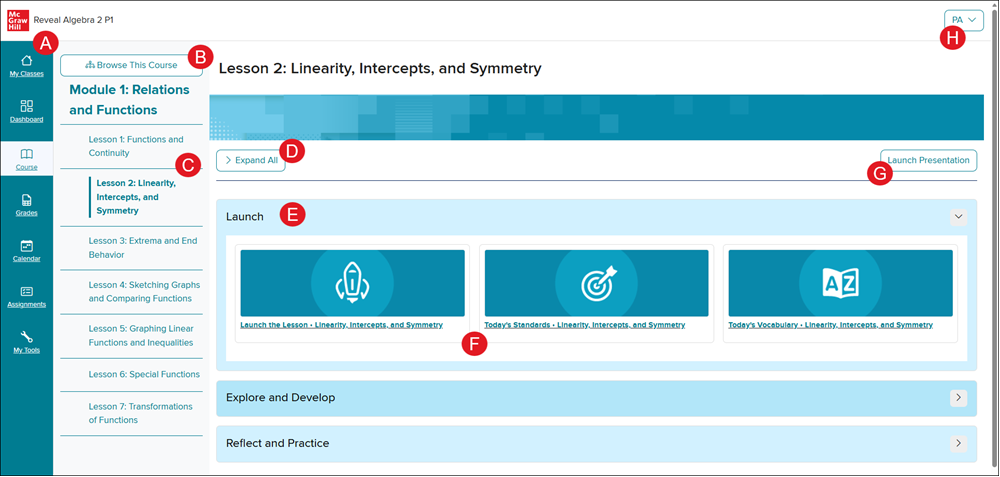The width and height of the screenshot is (1000, 477).
Task: Expand the Explore and Develop section
Action: [957, 398]
